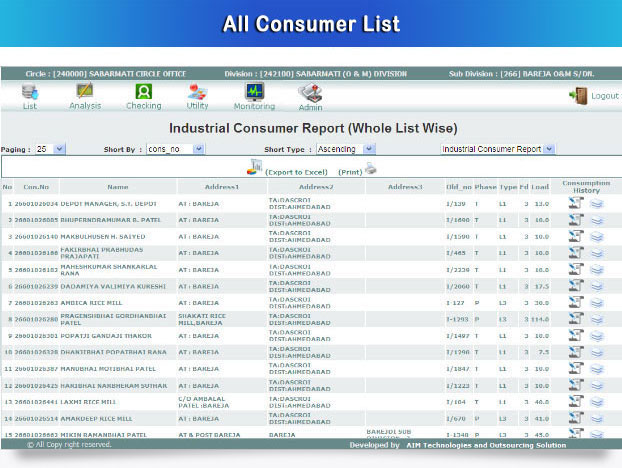Click the Checking menu icon
This screenshot has width=622, height=468.
(x=143, y=92)
